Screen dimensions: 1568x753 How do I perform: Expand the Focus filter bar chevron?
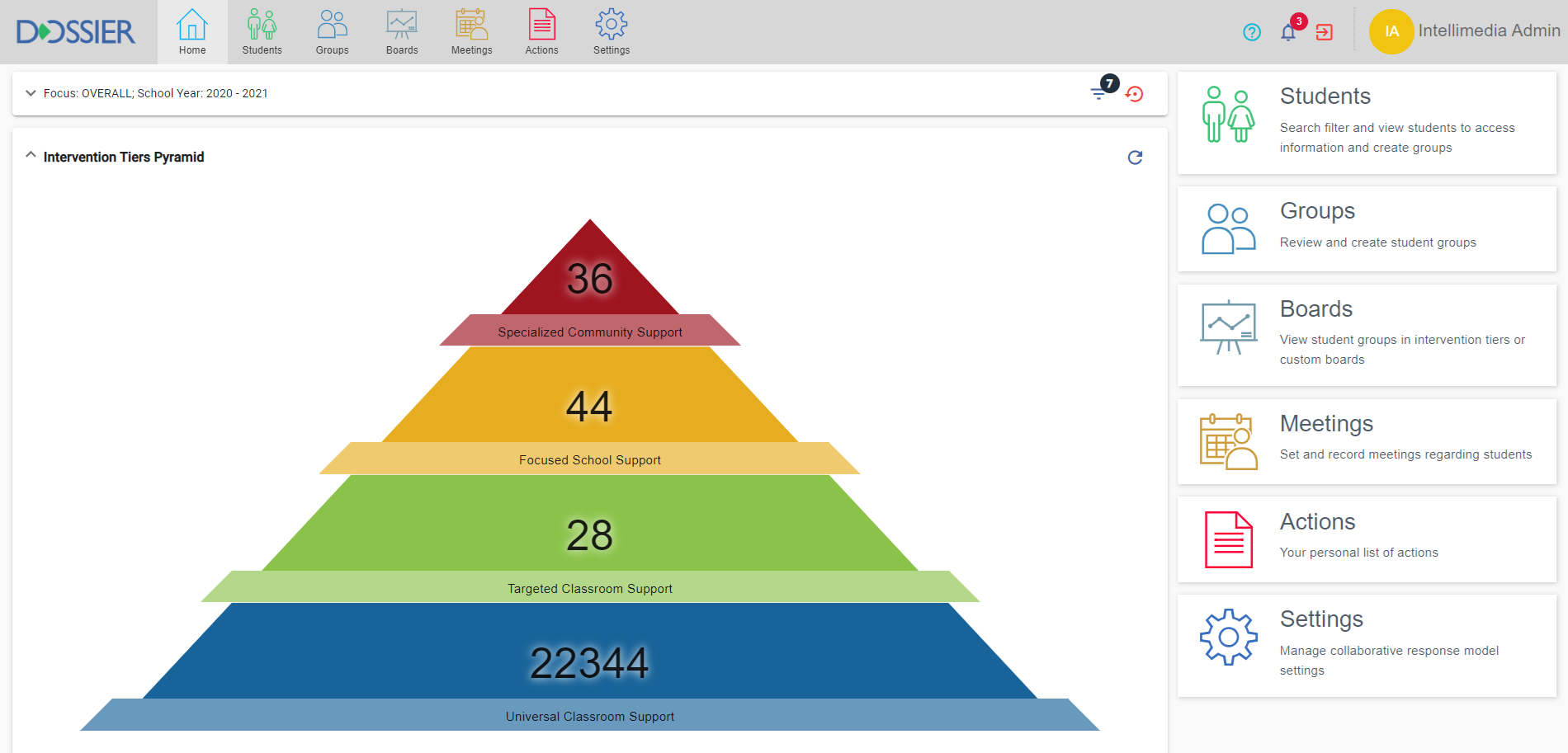point(31,93)
